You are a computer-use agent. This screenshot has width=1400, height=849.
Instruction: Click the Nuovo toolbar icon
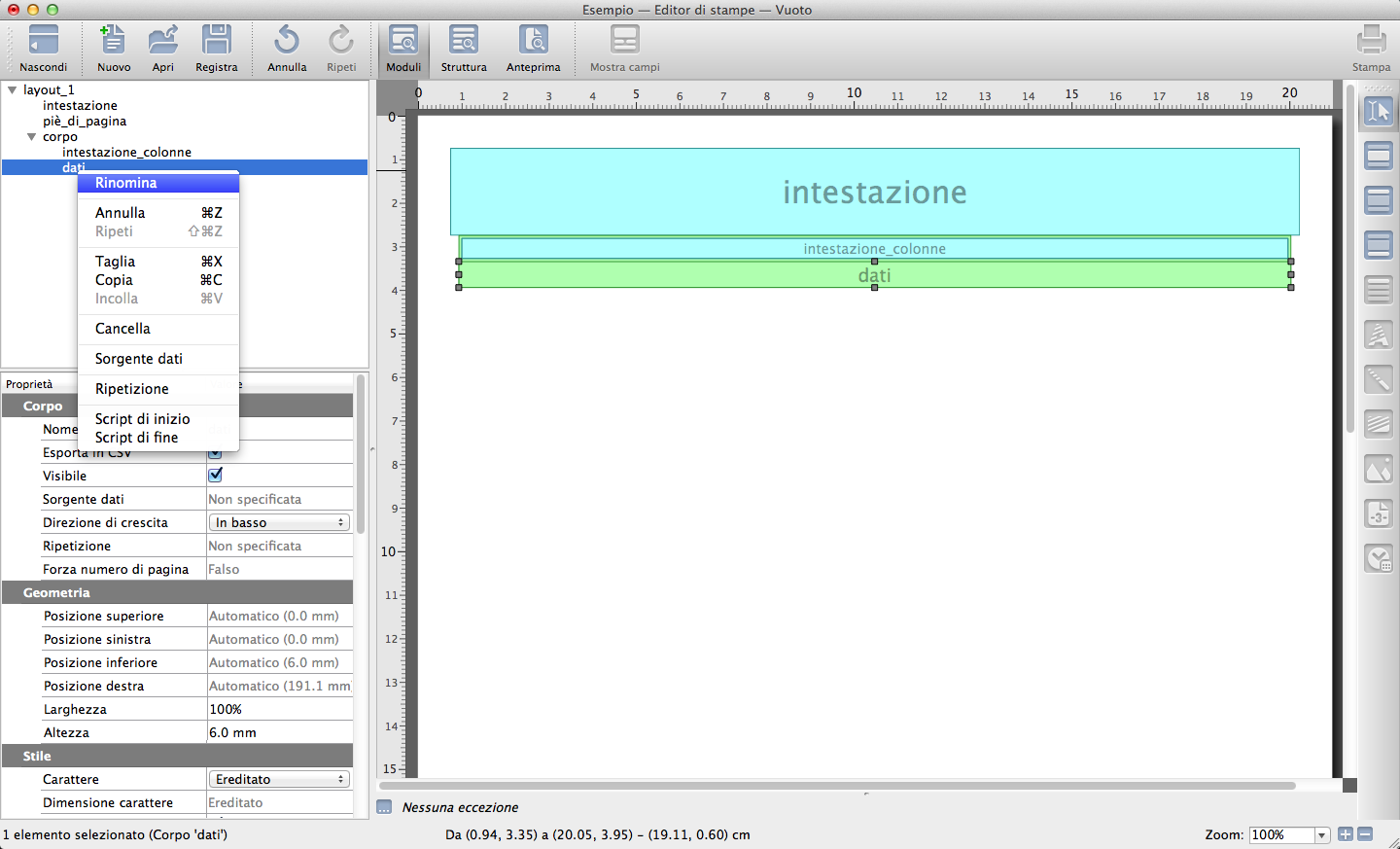pos(114,41)
